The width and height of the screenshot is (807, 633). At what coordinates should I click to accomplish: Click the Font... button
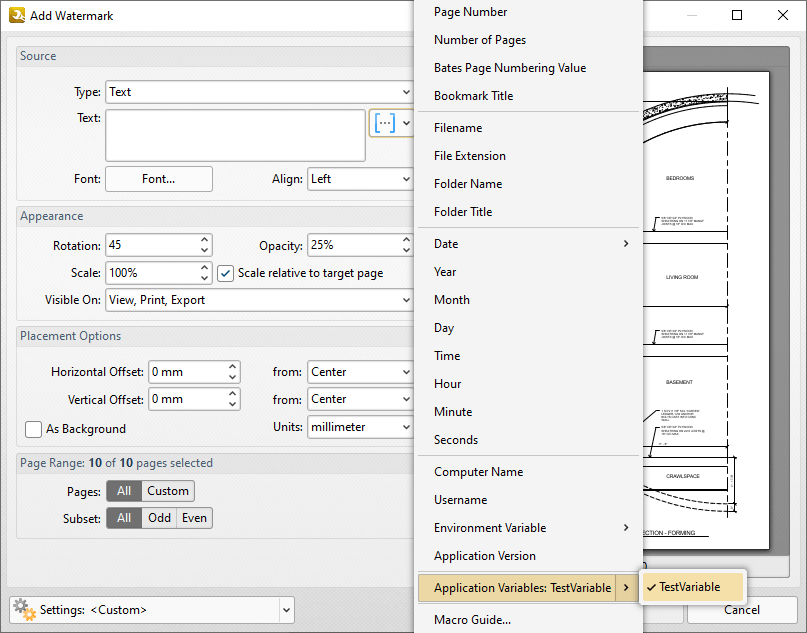click(x=159, y=179)
